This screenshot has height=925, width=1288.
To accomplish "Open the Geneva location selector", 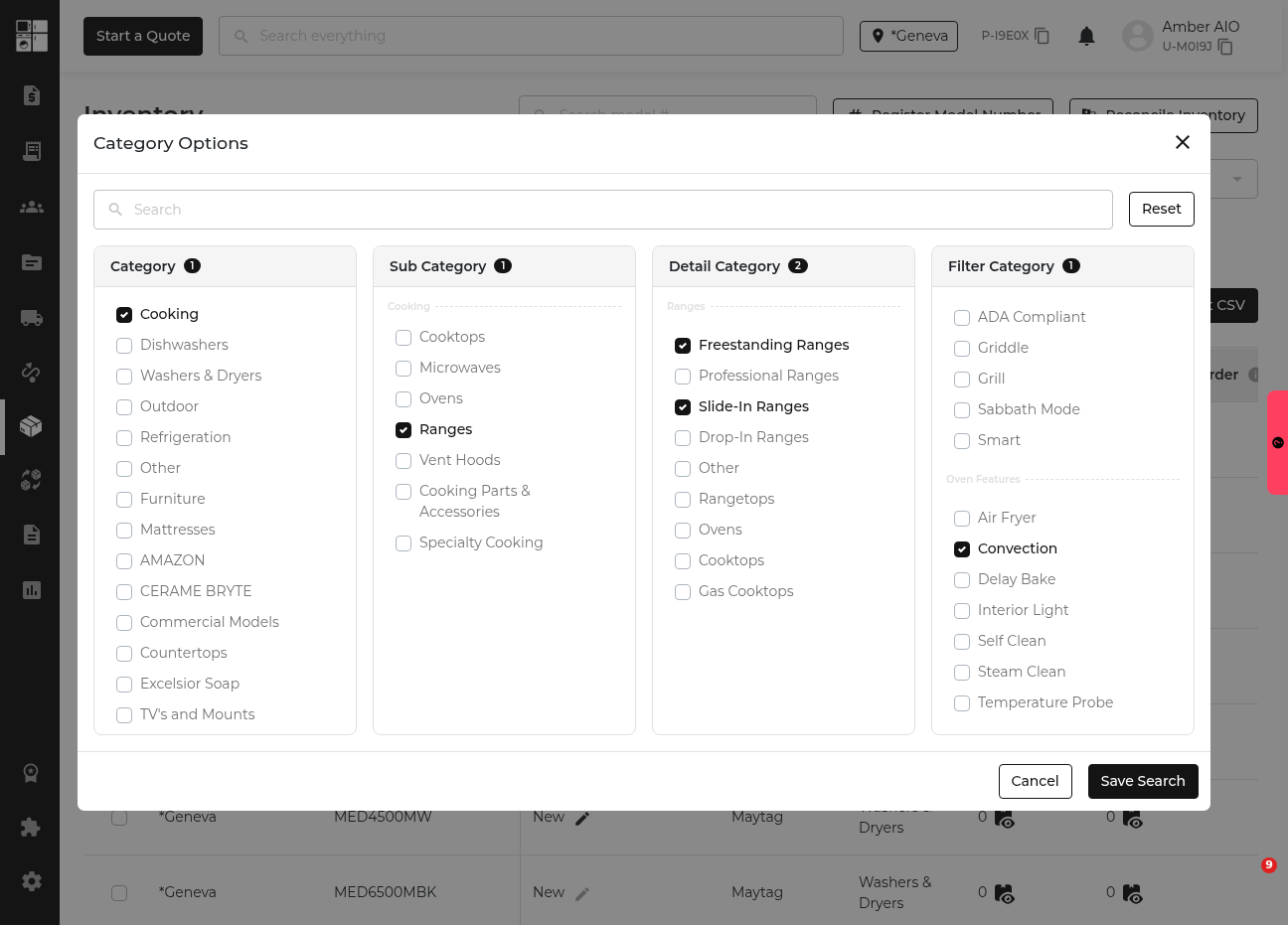I will [908, 36].
